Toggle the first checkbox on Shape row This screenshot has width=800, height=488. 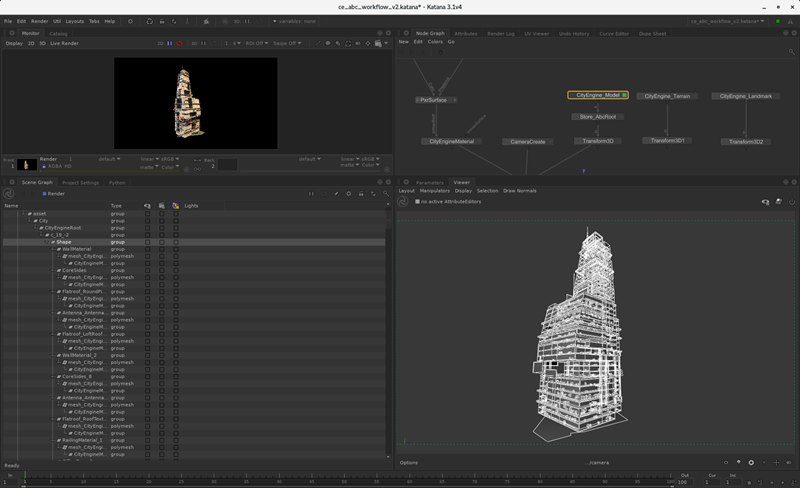(x=147, y=242)
